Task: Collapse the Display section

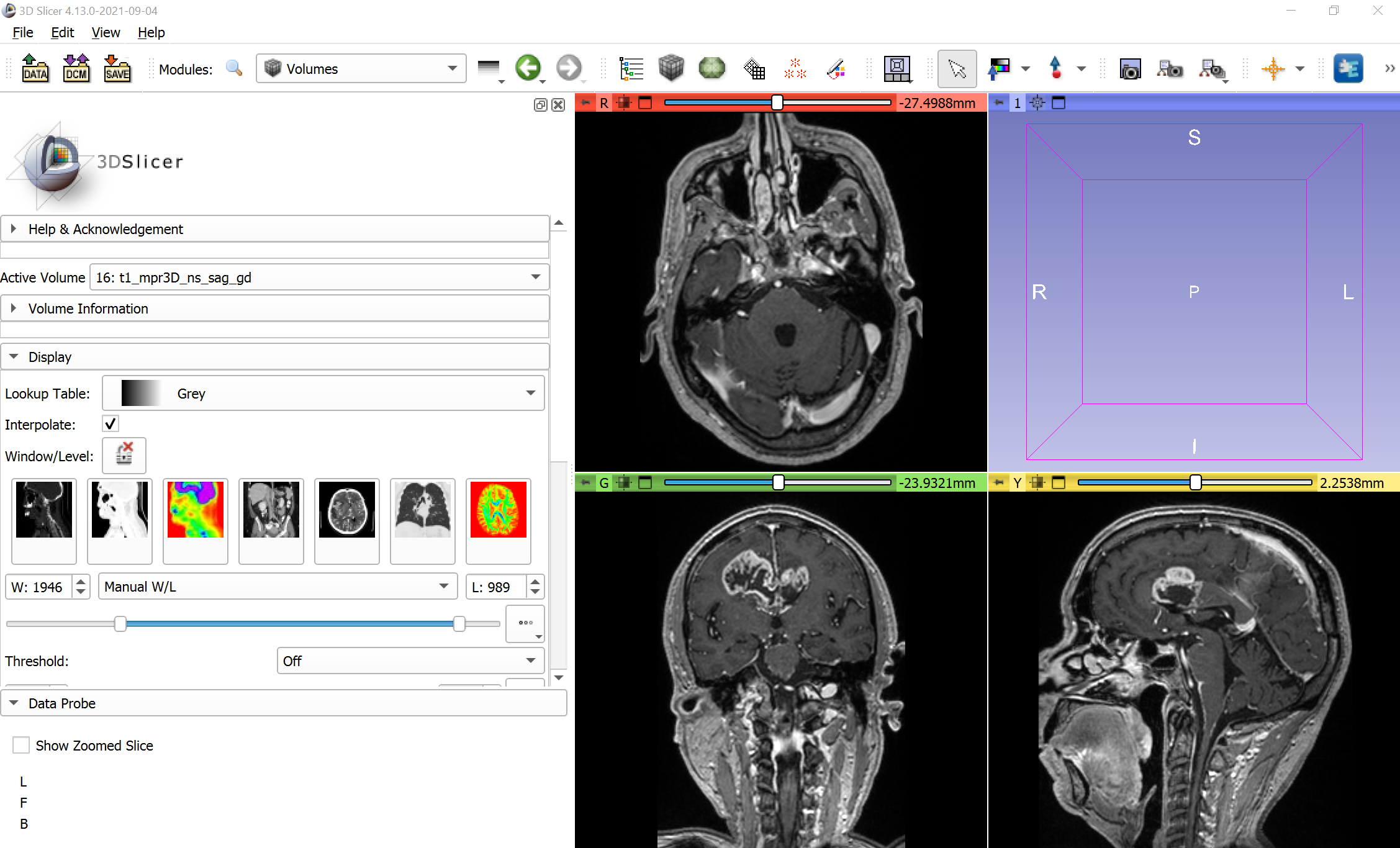Action: coord(275,357)
